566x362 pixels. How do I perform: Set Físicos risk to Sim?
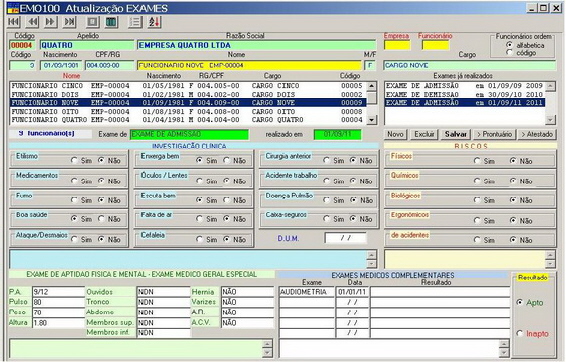pyautogui.click(x=477, y=161)
